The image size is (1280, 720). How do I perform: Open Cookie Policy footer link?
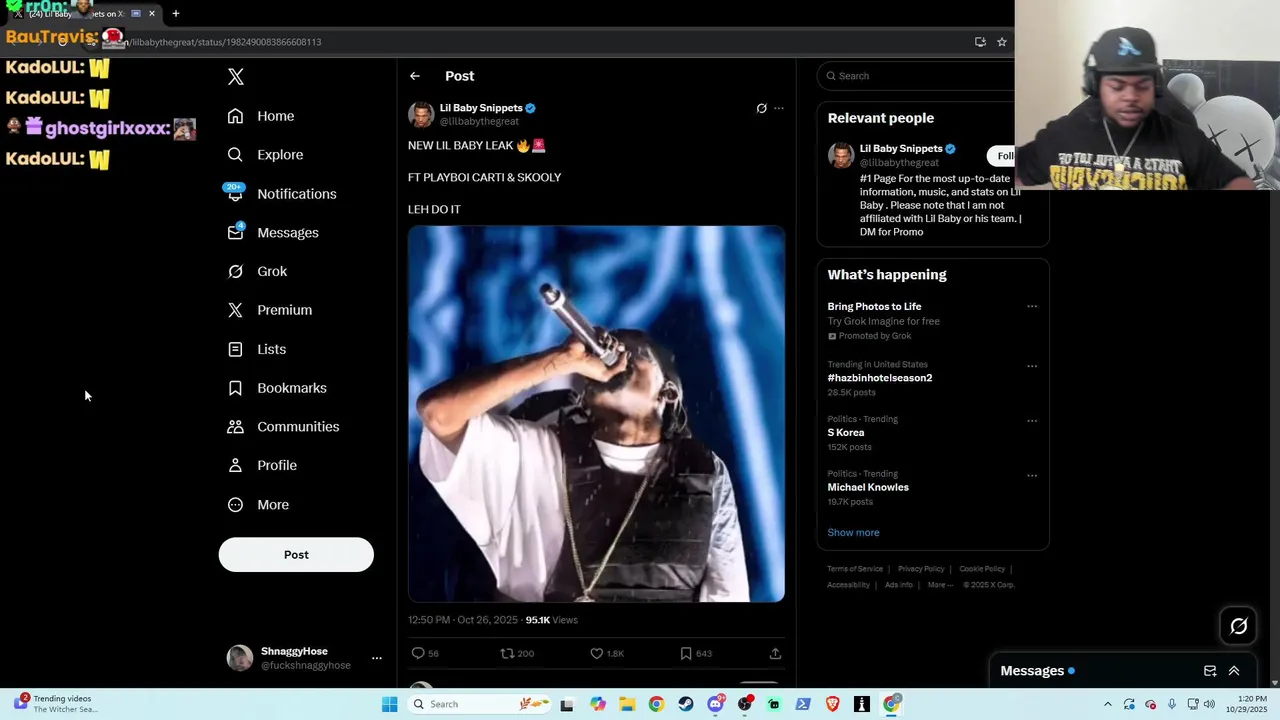pyautogui.click(x=982, y=569)
